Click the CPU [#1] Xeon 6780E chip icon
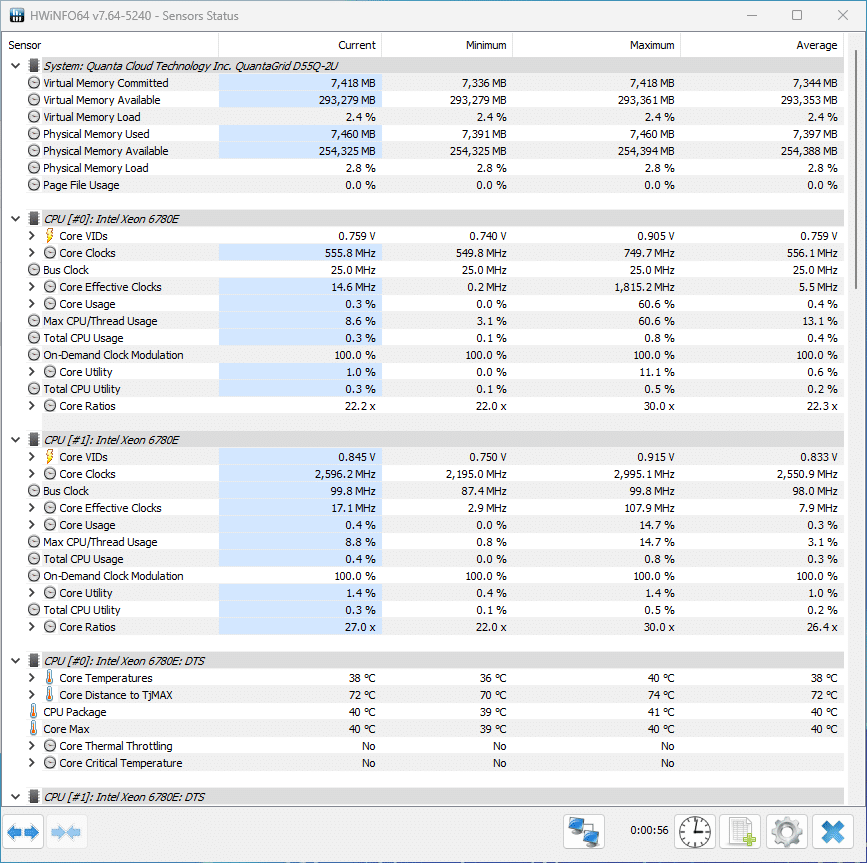This screenshot has height=863, width=867. pyautogui.click(x=34, y=440)
